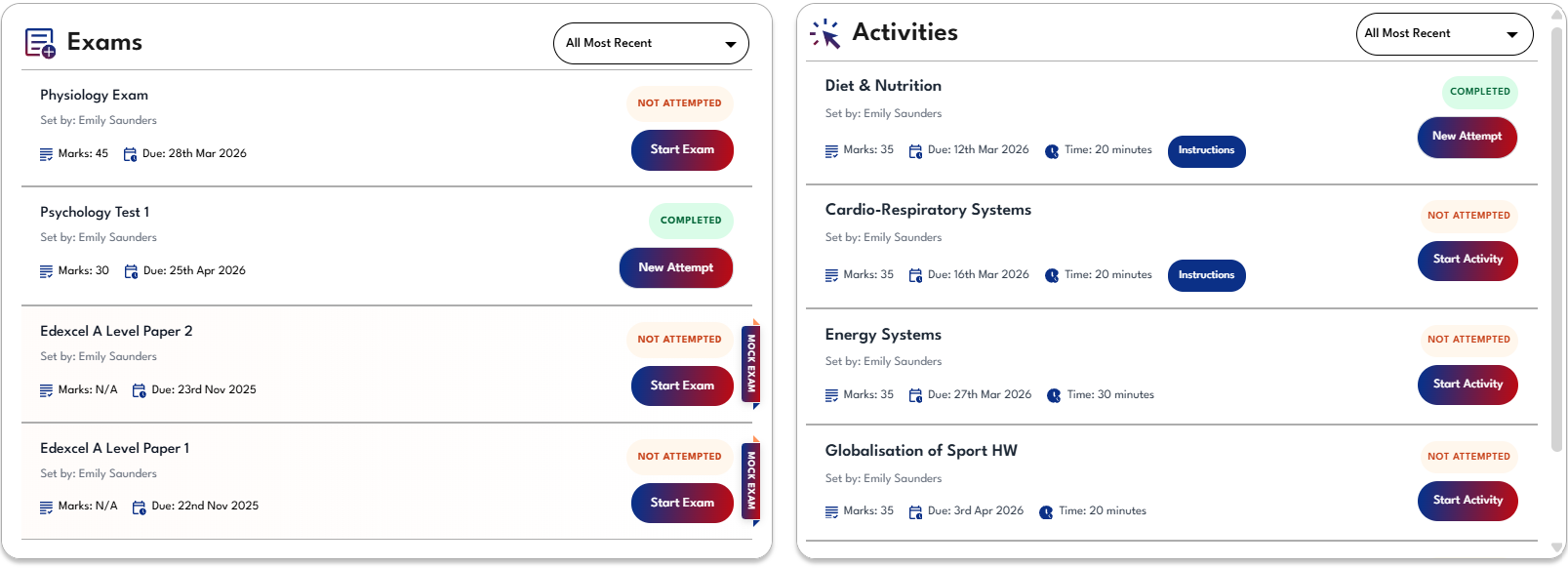Click the Activities cursor icon
Screen dimensions: 1568x568
point(825,34)
